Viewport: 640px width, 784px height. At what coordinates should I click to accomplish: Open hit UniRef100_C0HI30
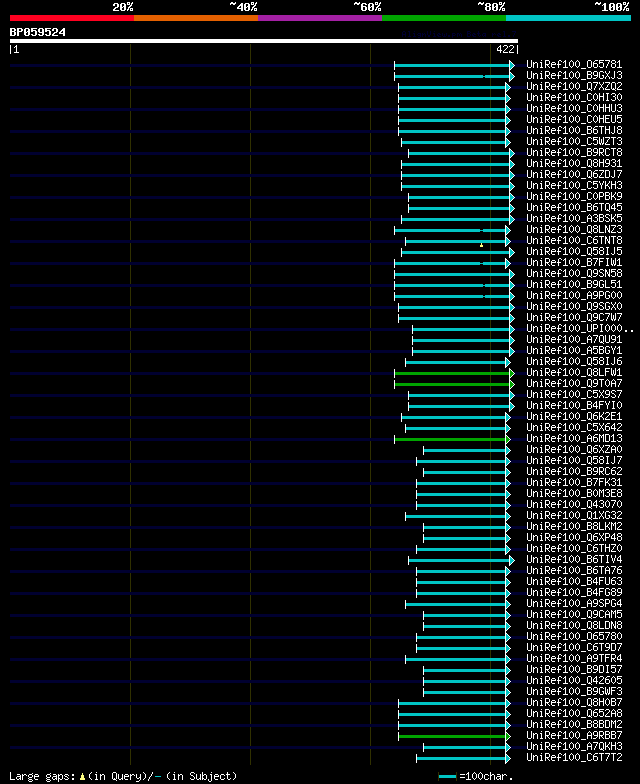[574, 98]
